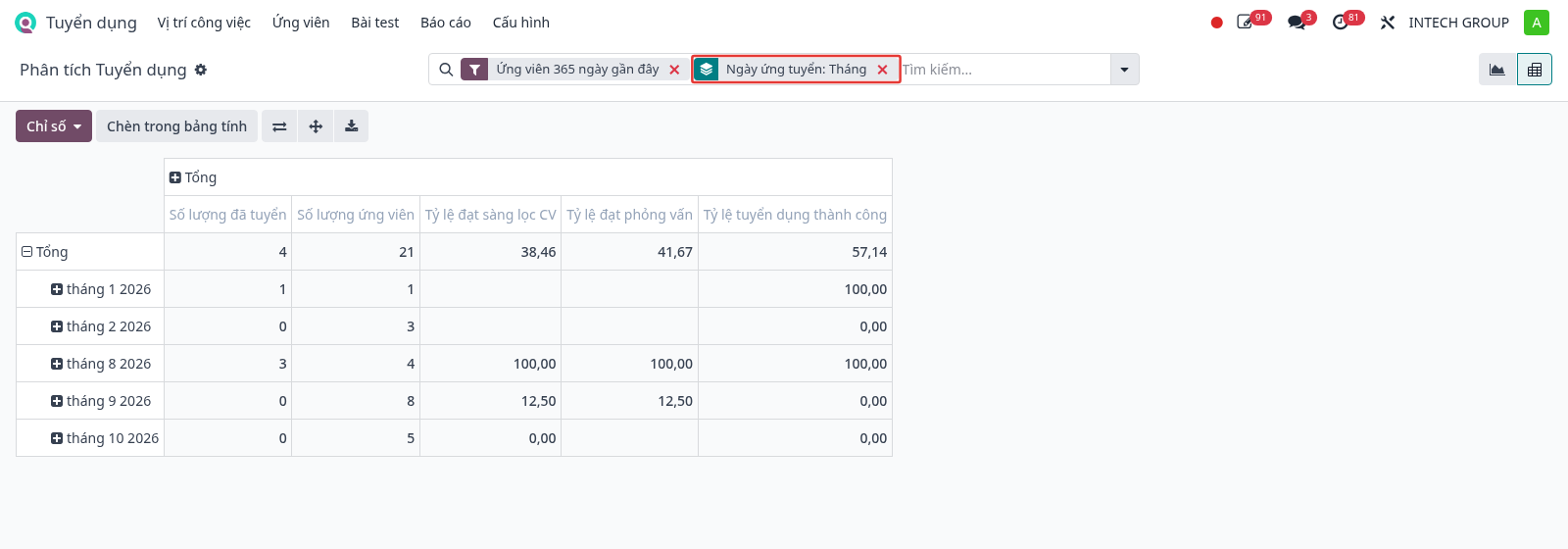Sort by Tỷ lệ tuyển dụng thành công column
Screen dimensions: 1568x549
795,215
